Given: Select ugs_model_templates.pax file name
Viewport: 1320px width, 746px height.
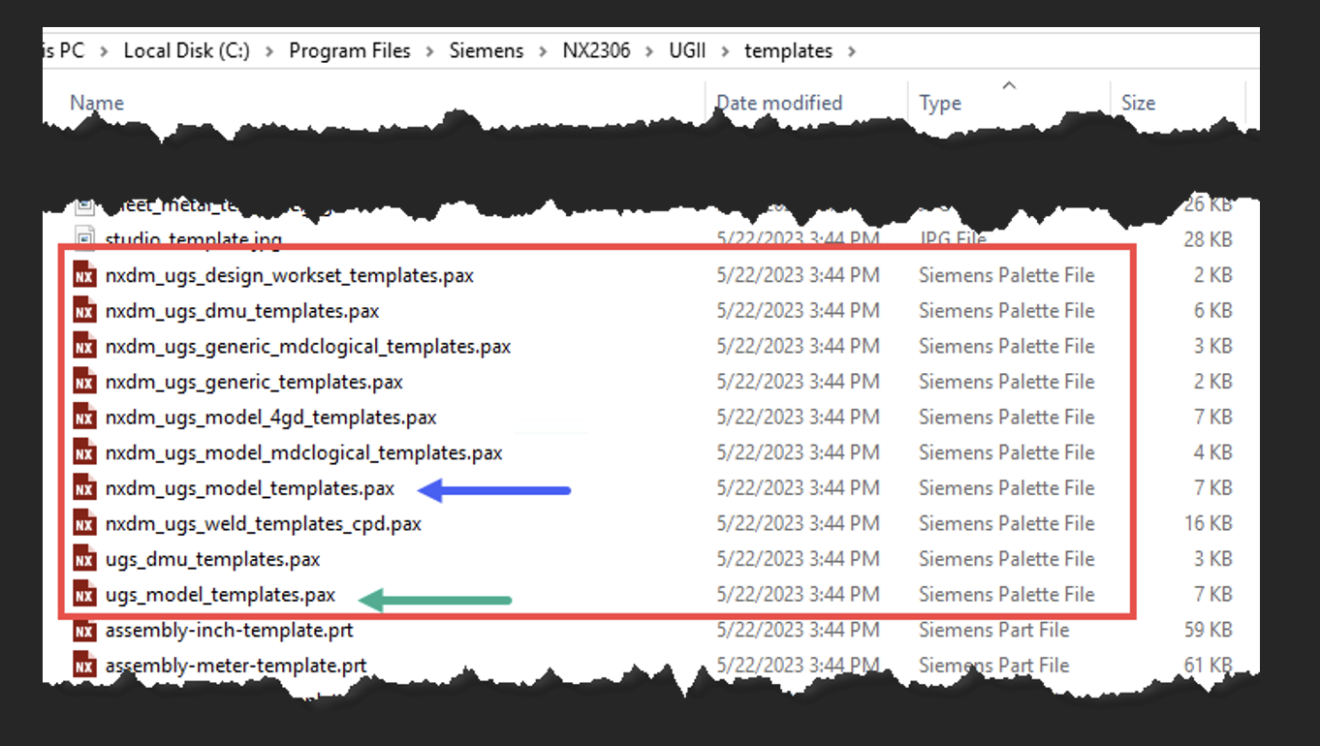Looking at the screenshot, I should coord(220,594).
